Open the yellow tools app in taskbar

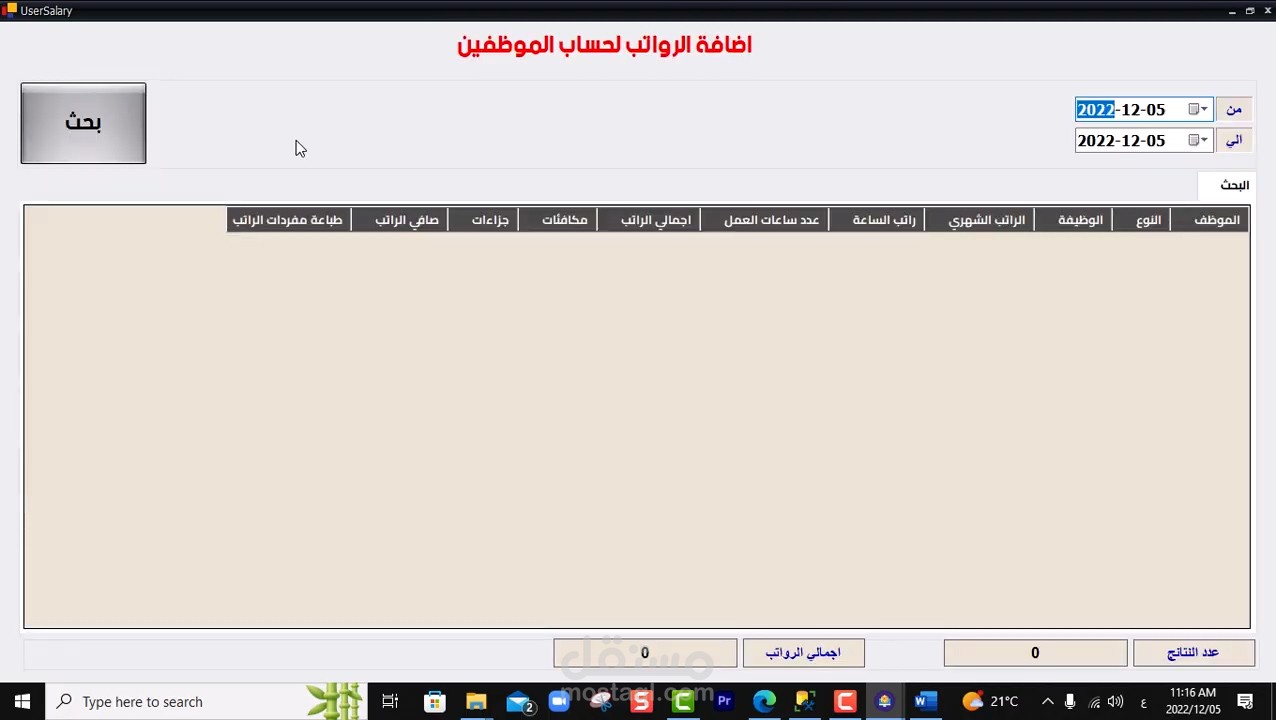(805, 702)
